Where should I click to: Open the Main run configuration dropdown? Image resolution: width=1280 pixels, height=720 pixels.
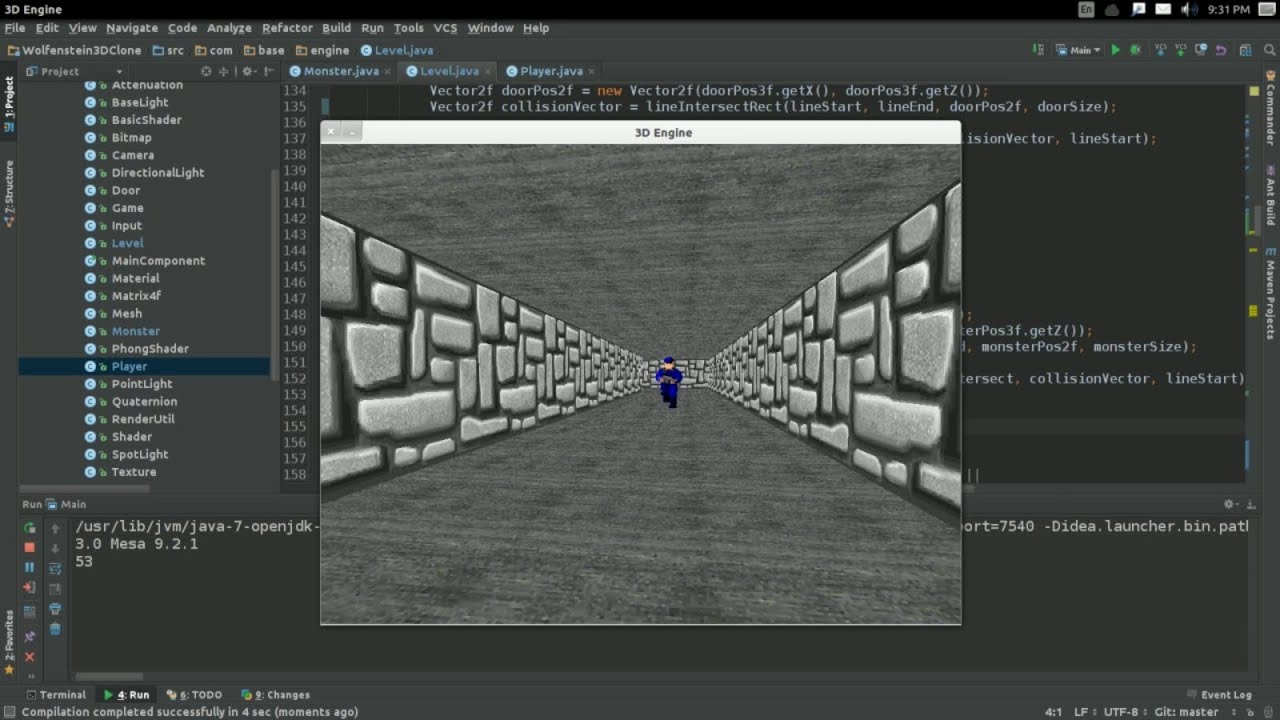(1079, 50)
